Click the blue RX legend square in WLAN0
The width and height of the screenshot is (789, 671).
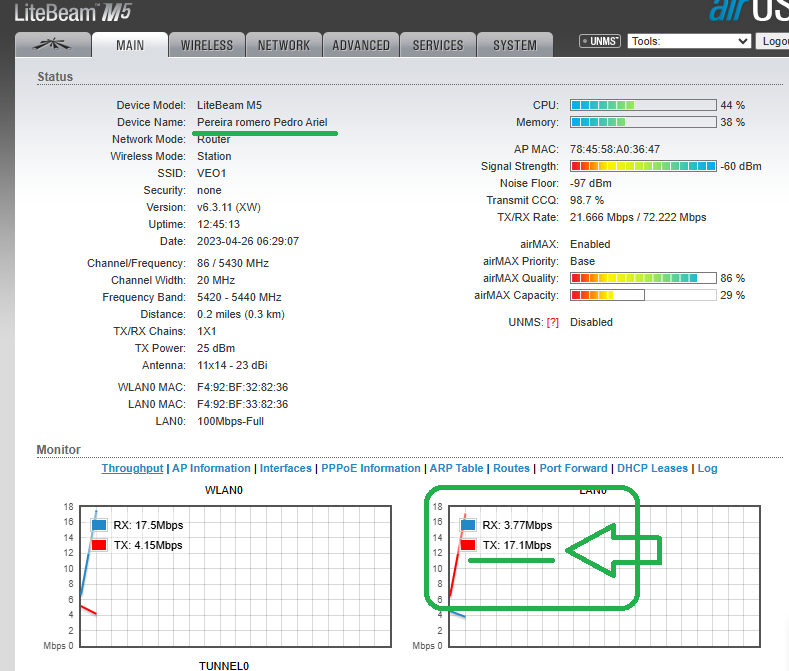pos(98,525)
